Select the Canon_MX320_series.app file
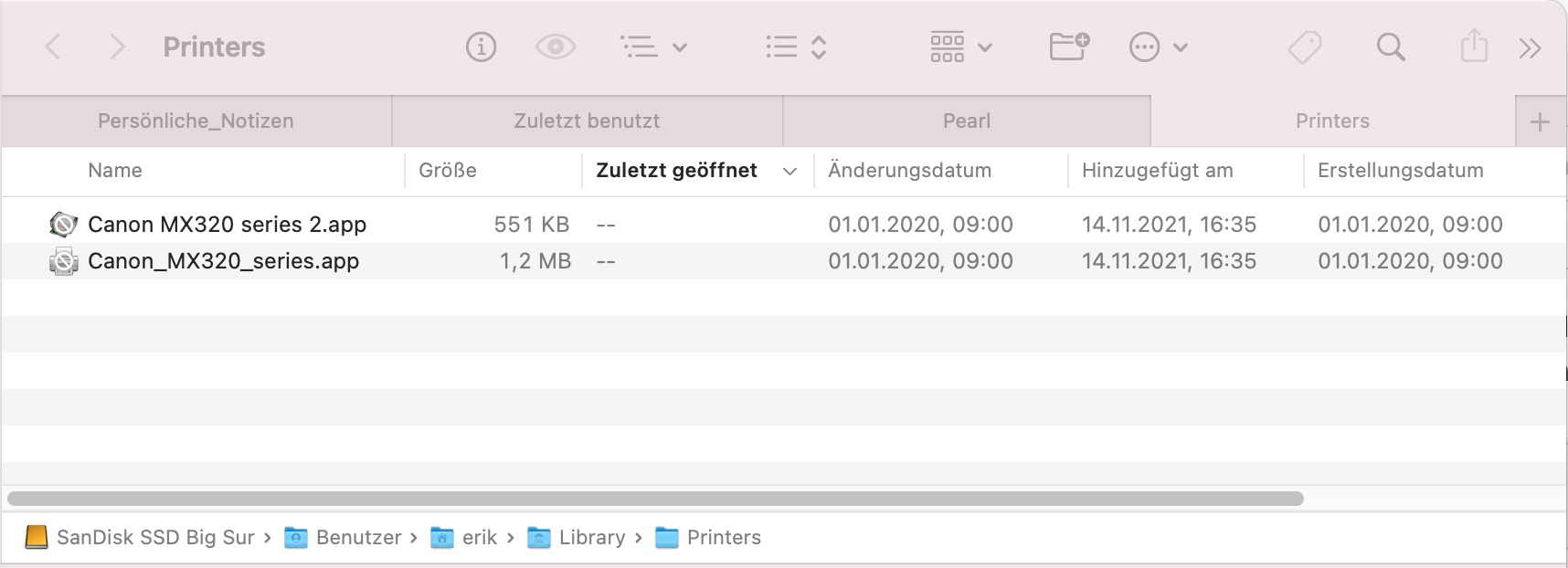The width and height of the screenshot is (1568, 568). [x=223, y=261]
